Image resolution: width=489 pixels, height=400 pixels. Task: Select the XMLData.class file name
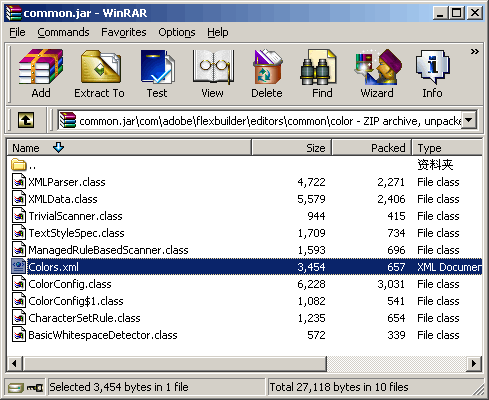click(x=63, y=199)
